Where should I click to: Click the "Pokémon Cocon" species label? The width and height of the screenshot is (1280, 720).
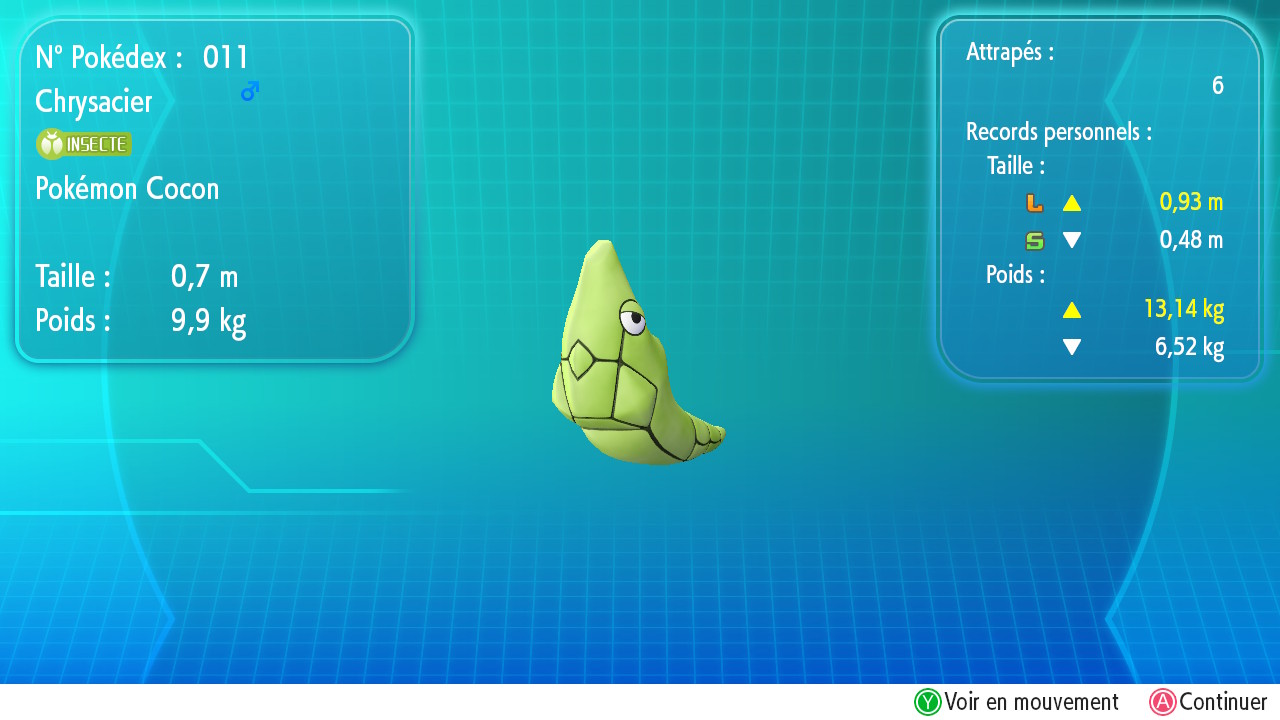click(127, 188)
